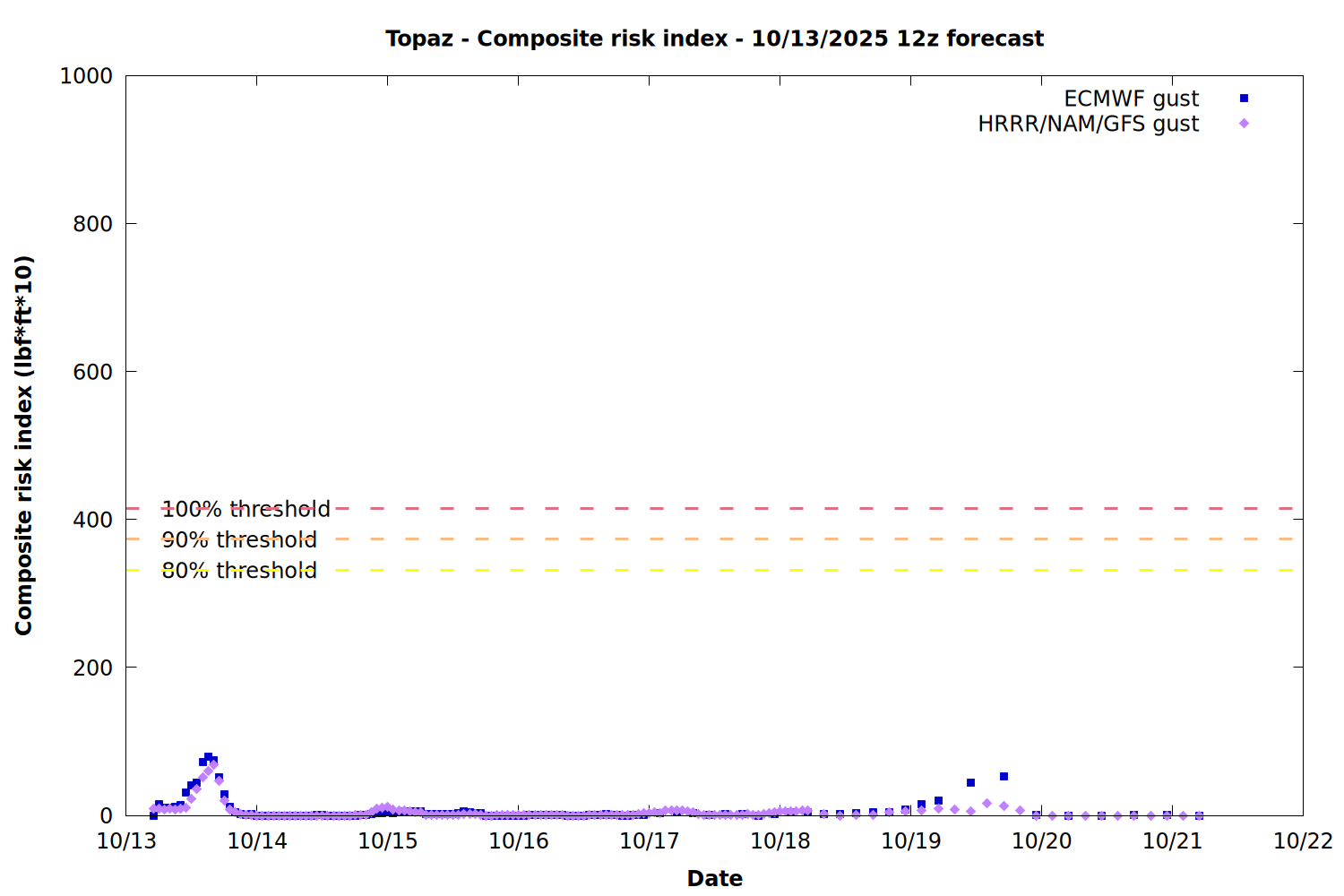Select the ECMWF gust legend label
This screenshot has height=896, width=1344.
(1131, 99)
